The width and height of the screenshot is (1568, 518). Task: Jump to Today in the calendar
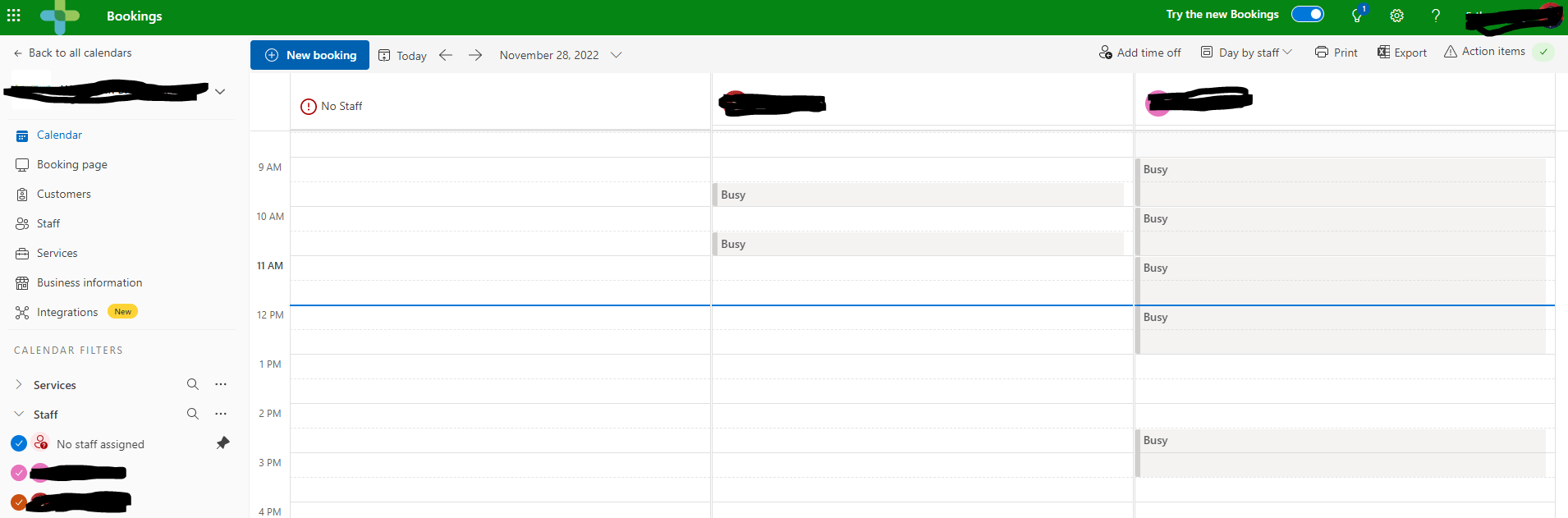point(402,55)
